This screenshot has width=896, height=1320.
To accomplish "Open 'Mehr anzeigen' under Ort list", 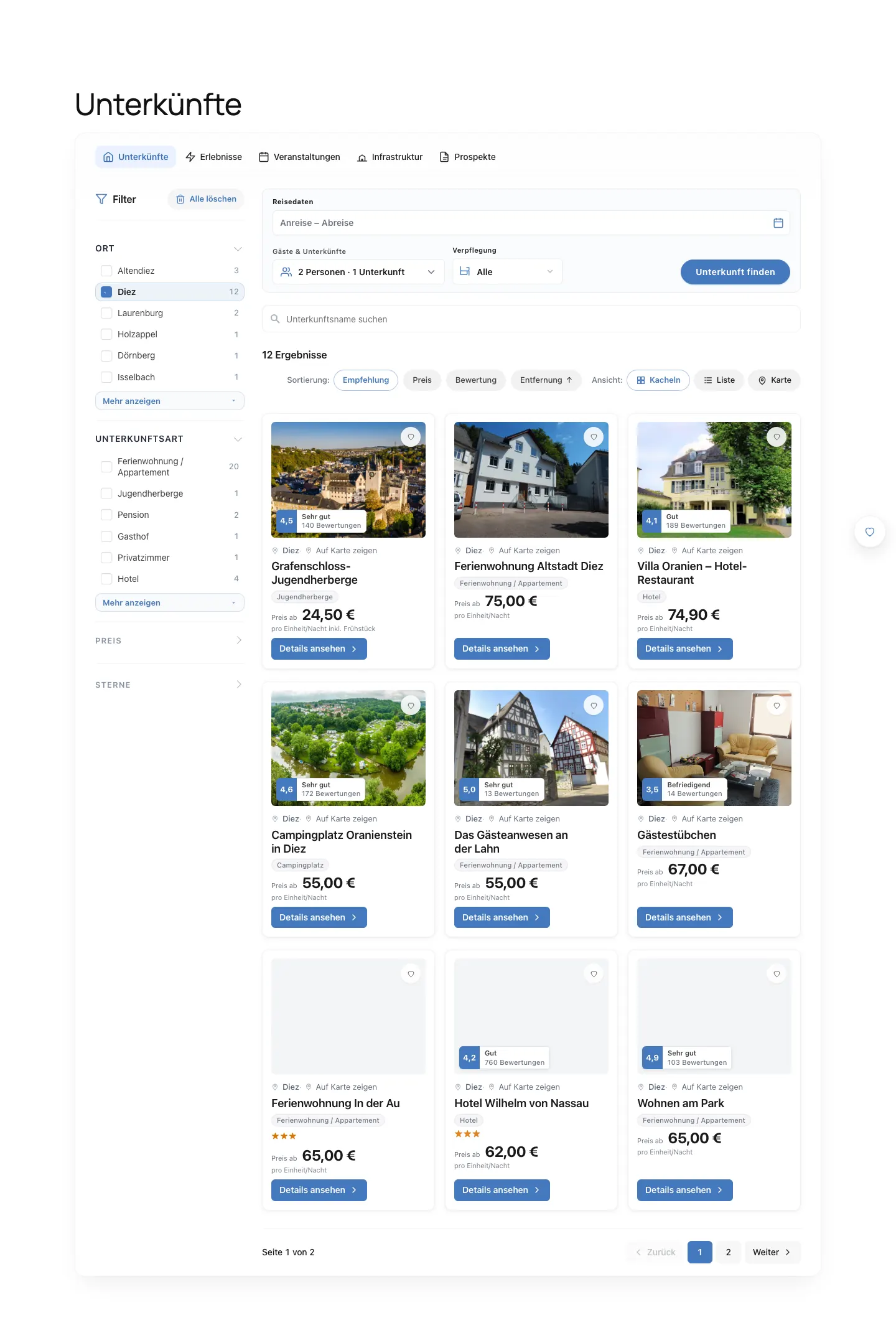I will click(169, 401).
